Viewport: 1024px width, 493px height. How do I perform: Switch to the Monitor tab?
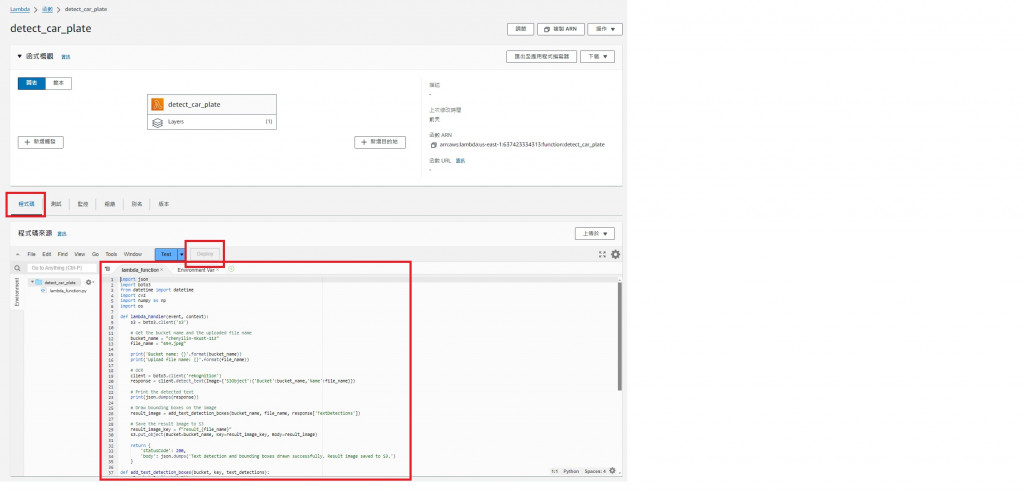(82, 204)
